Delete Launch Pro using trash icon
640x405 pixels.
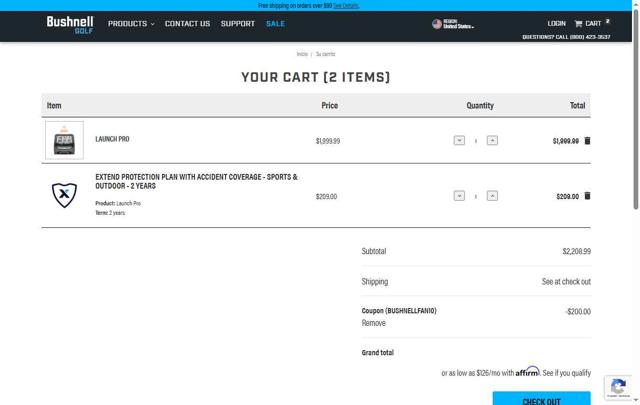(587, 140)
